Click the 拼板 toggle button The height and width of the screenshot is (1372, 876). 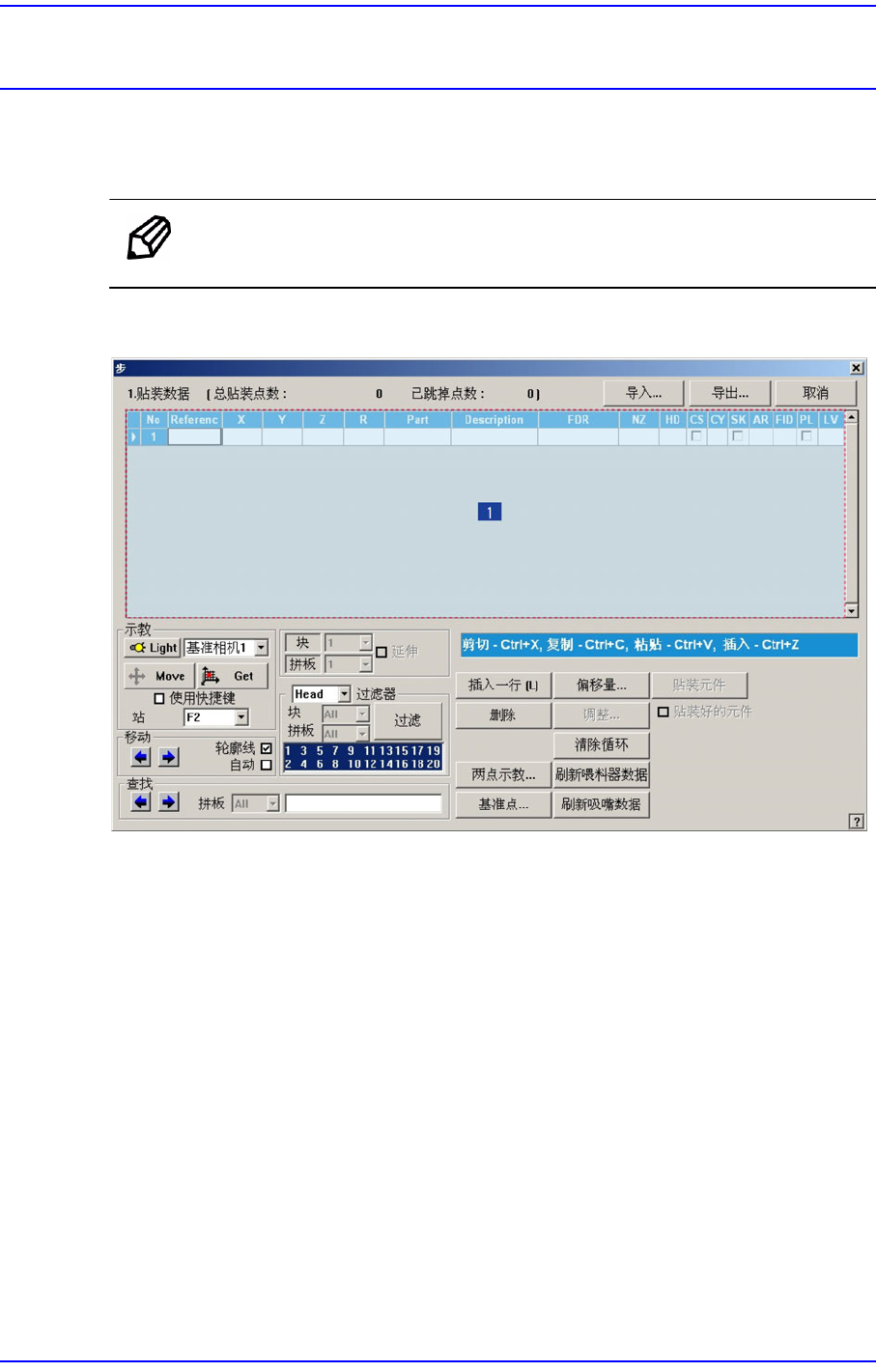[302, 664]
